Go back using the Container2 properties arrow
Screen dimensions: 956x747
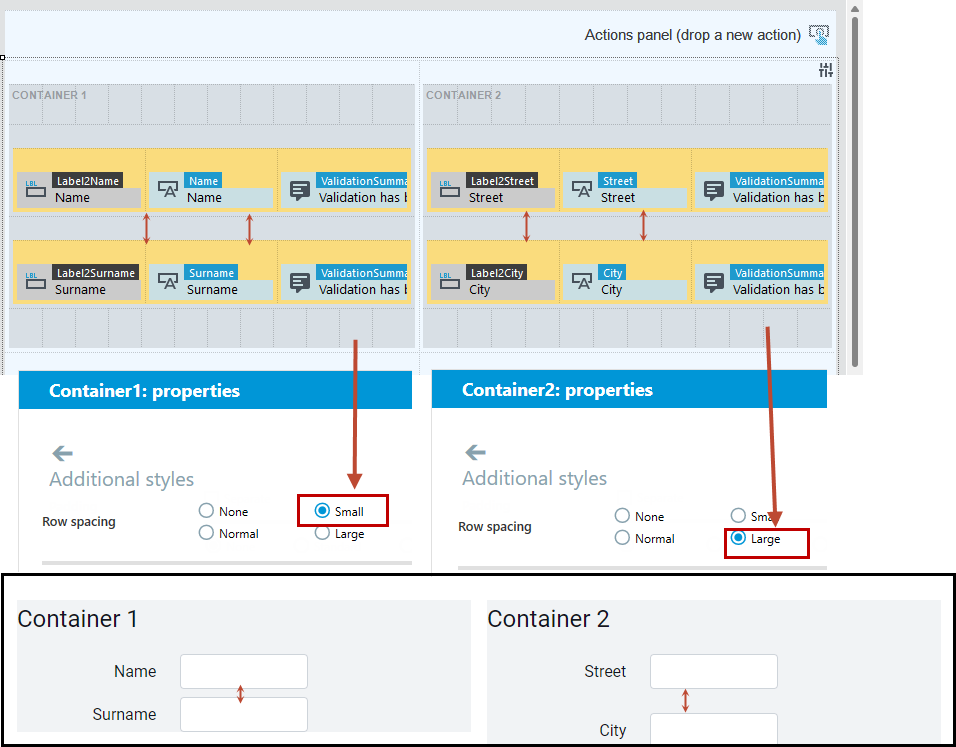(476, 452)
